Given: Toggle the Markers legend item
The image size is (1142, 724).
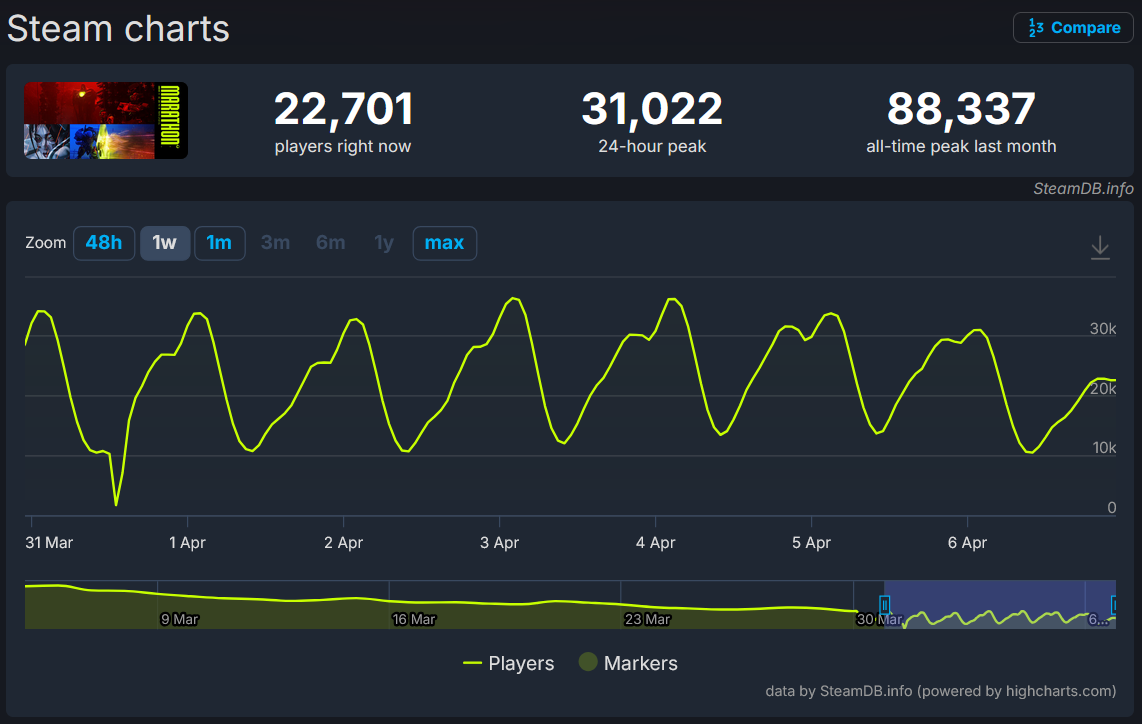Looking at the screenshot, I should click(628, 663).
